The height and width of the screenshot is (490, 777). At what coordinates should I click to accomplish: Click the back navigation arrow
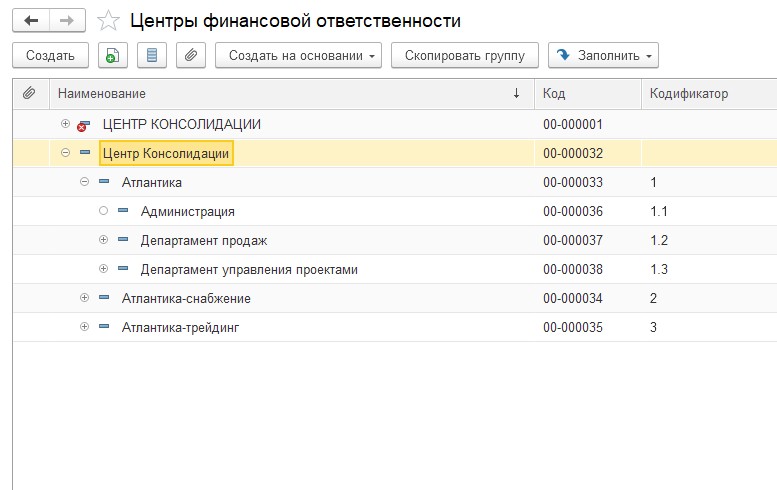pos(30,21)
